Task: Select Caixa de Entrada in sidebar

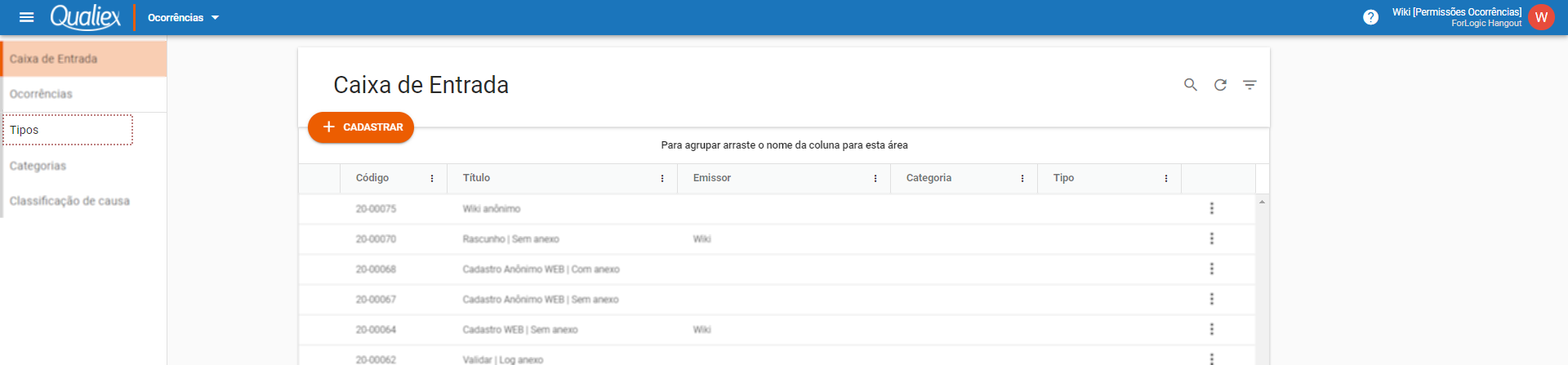Action: [84, 59]
